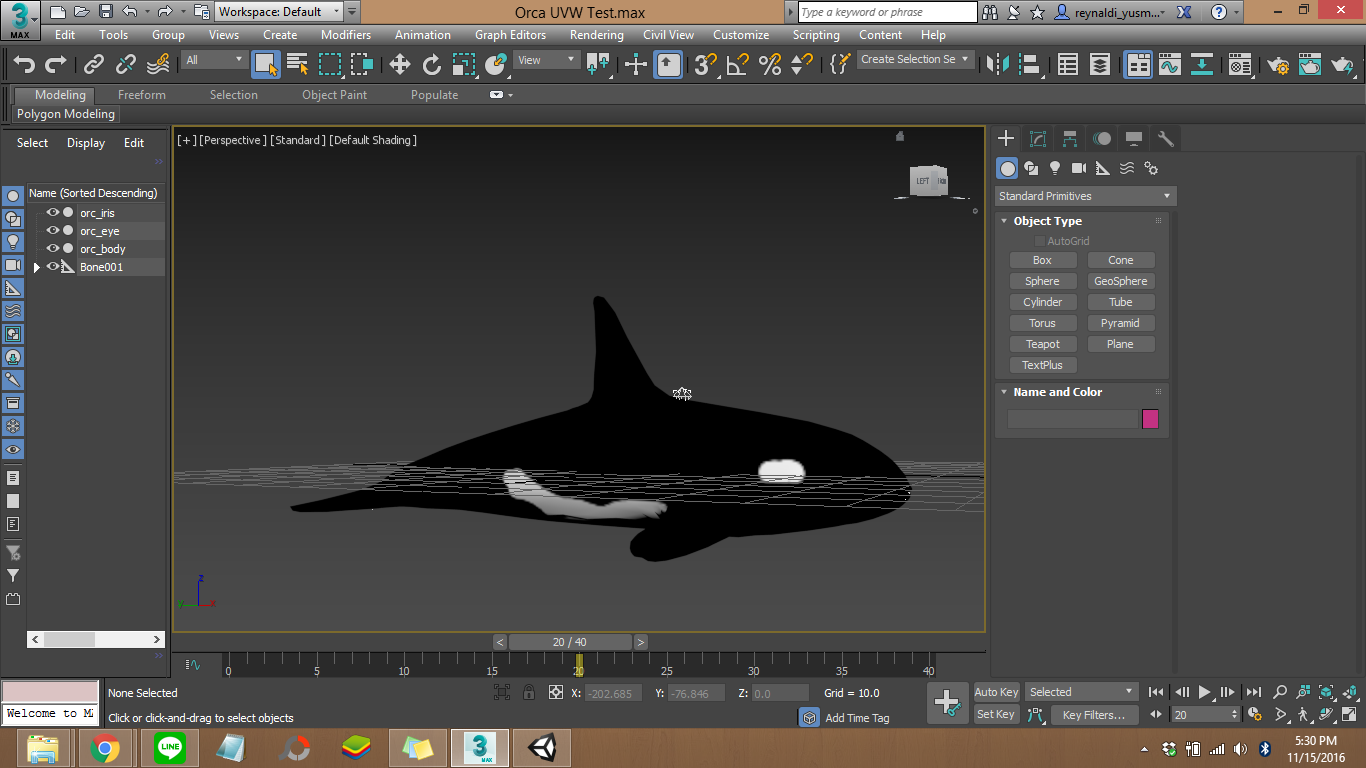Select the Select and Rotate tool
Image resolution: width=1366 pixels, height=768 pixels.
(430, 64)
